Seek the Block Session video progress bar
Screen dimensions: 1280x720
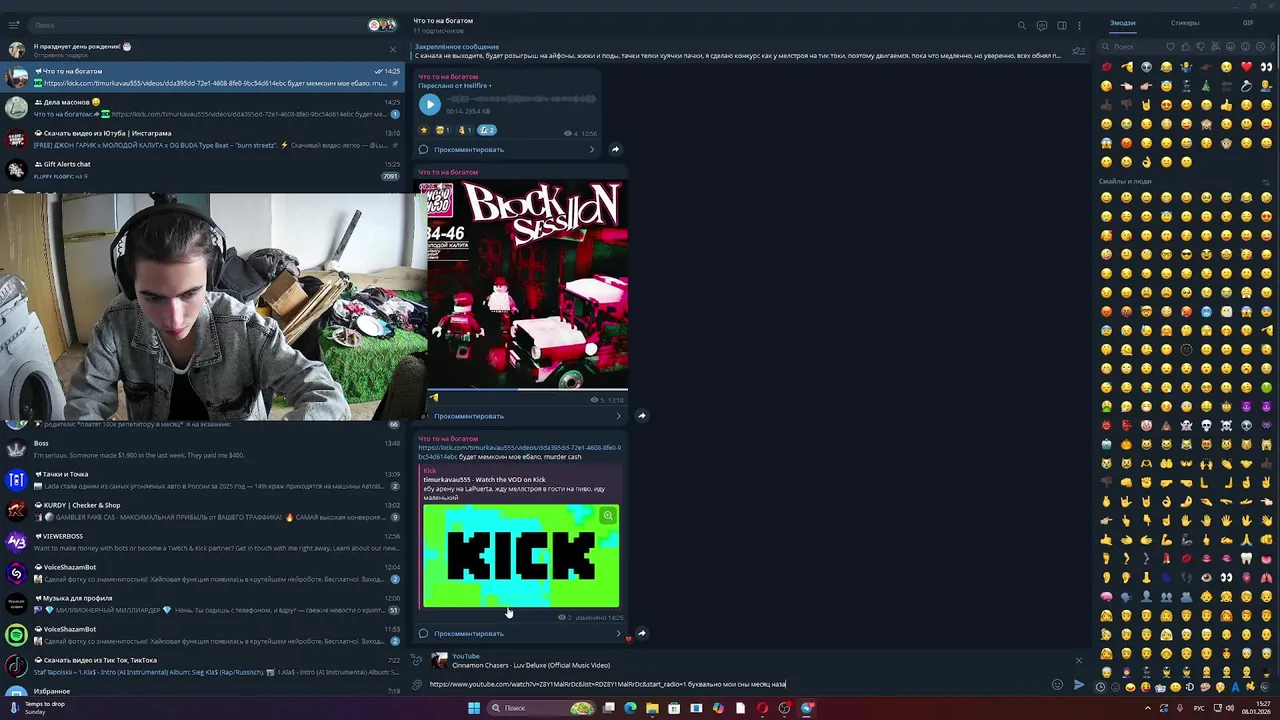527,390
